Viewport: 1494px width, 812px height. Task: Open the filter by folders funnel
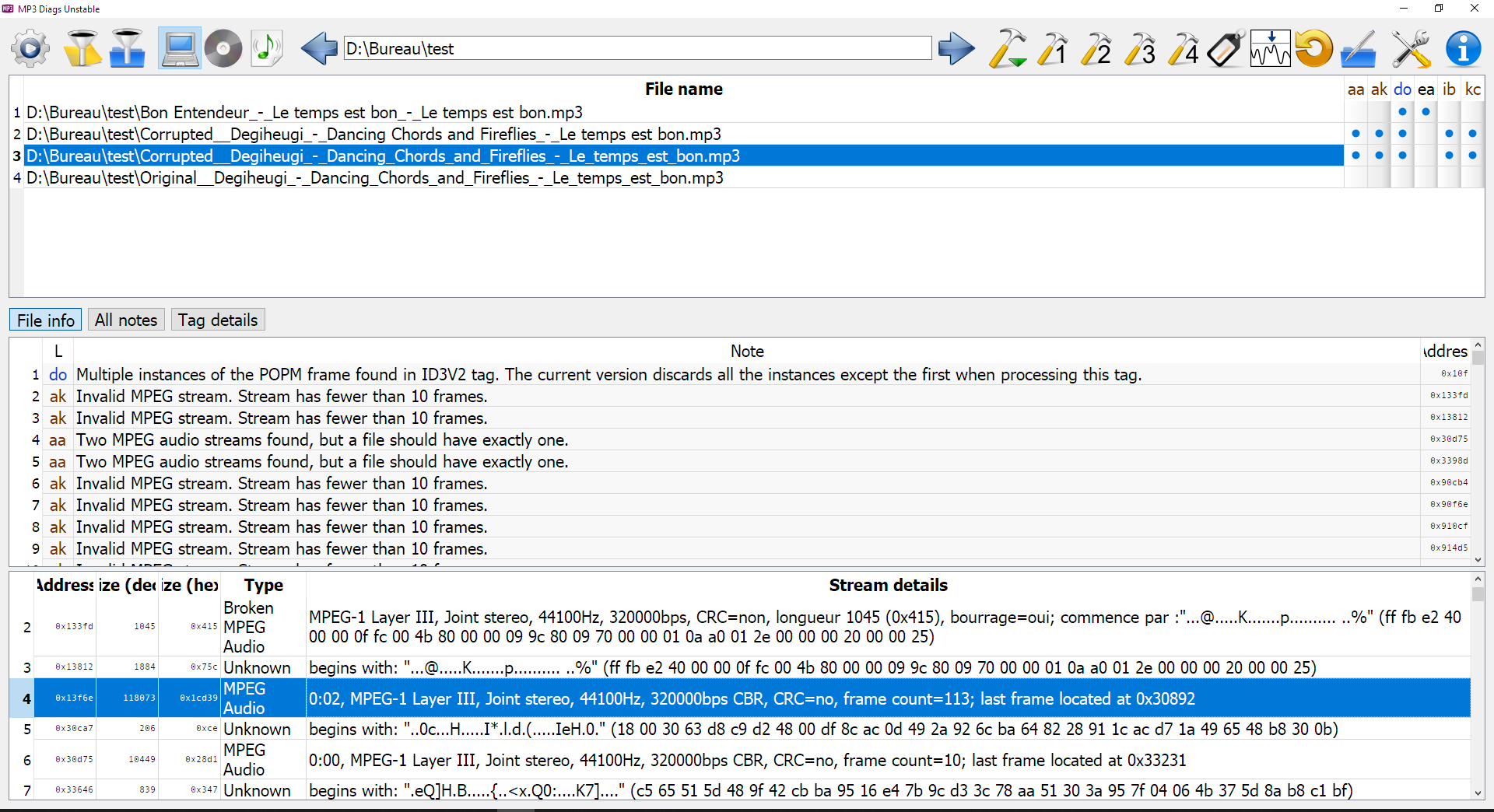pyautogui.click(x=127, y=49)
